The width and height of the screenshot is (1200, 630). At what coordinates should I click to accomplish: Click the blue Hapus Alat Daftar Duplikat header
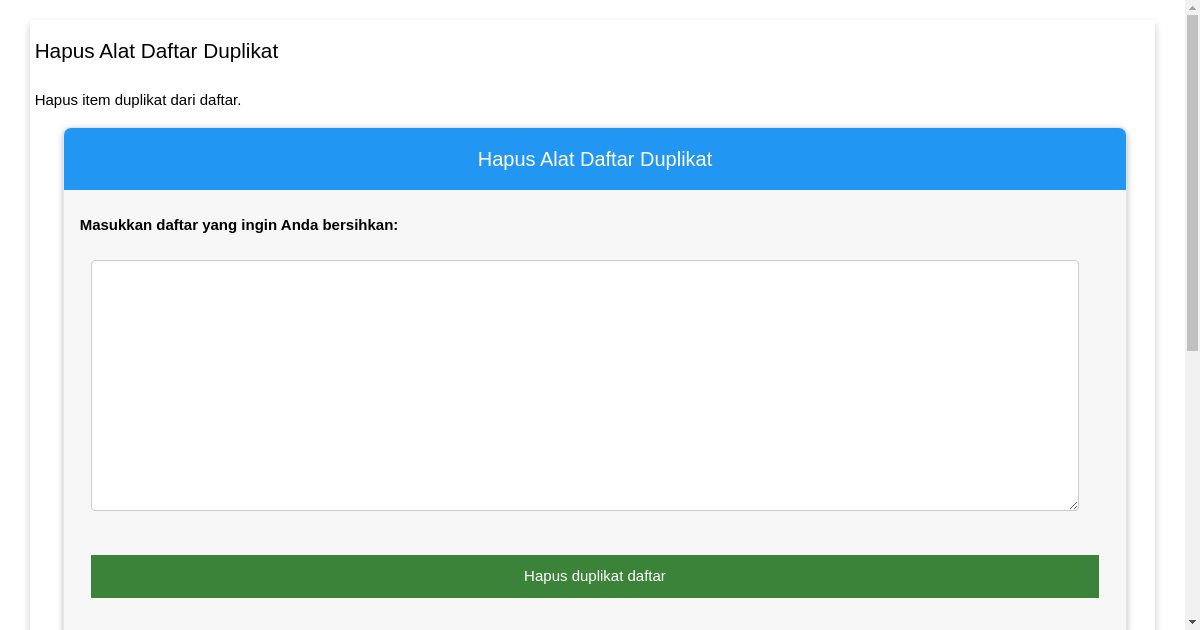(595, 158)
